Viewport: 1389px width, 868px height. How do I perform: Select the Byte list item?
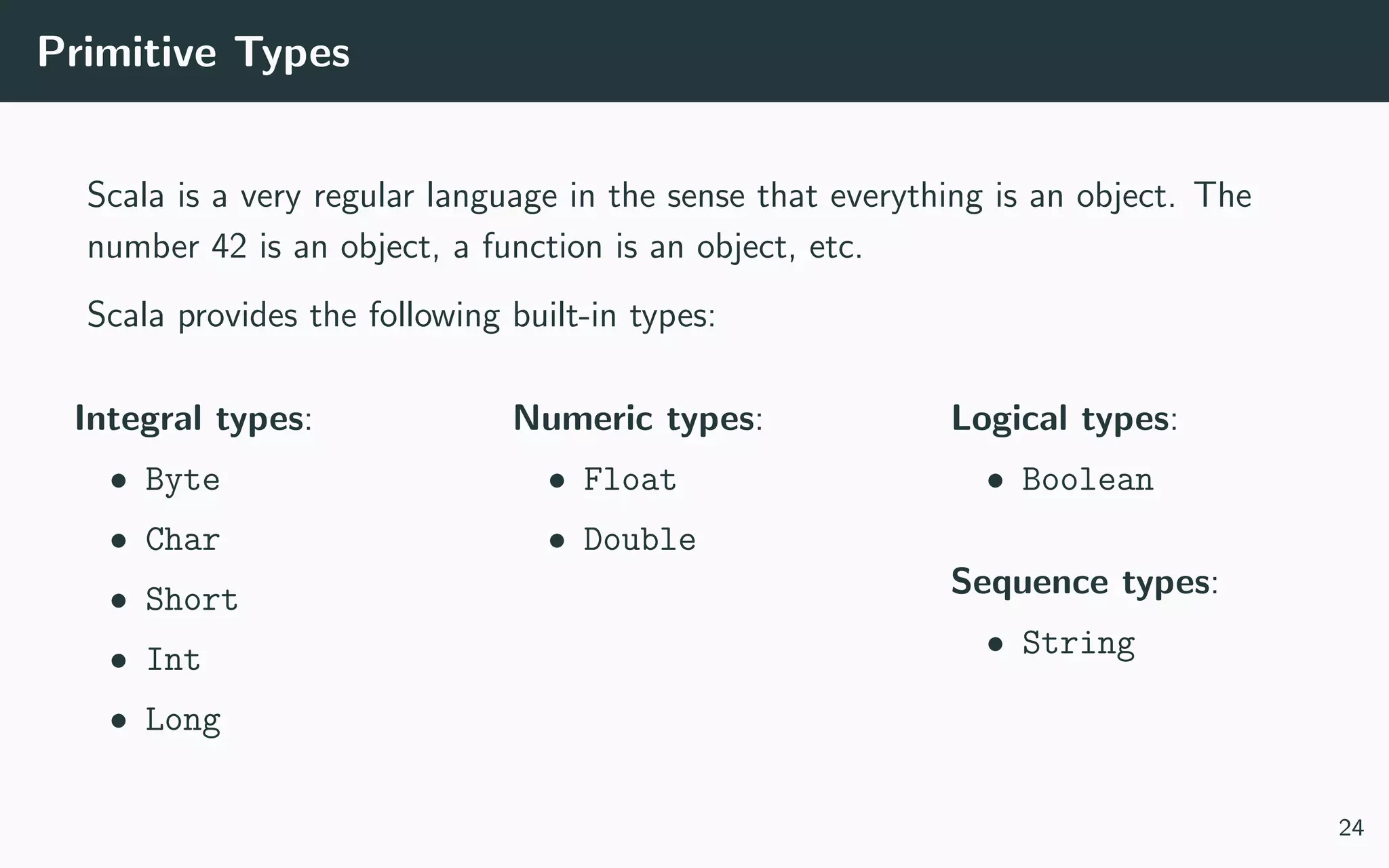(x=182, y=481)
